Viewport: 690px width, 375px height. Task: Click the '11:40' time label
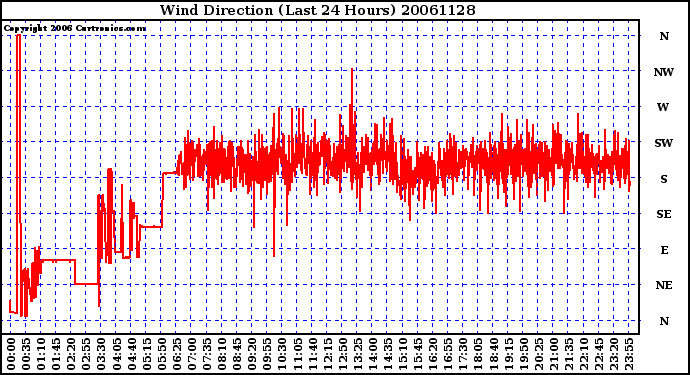click(x=312, y=355)
